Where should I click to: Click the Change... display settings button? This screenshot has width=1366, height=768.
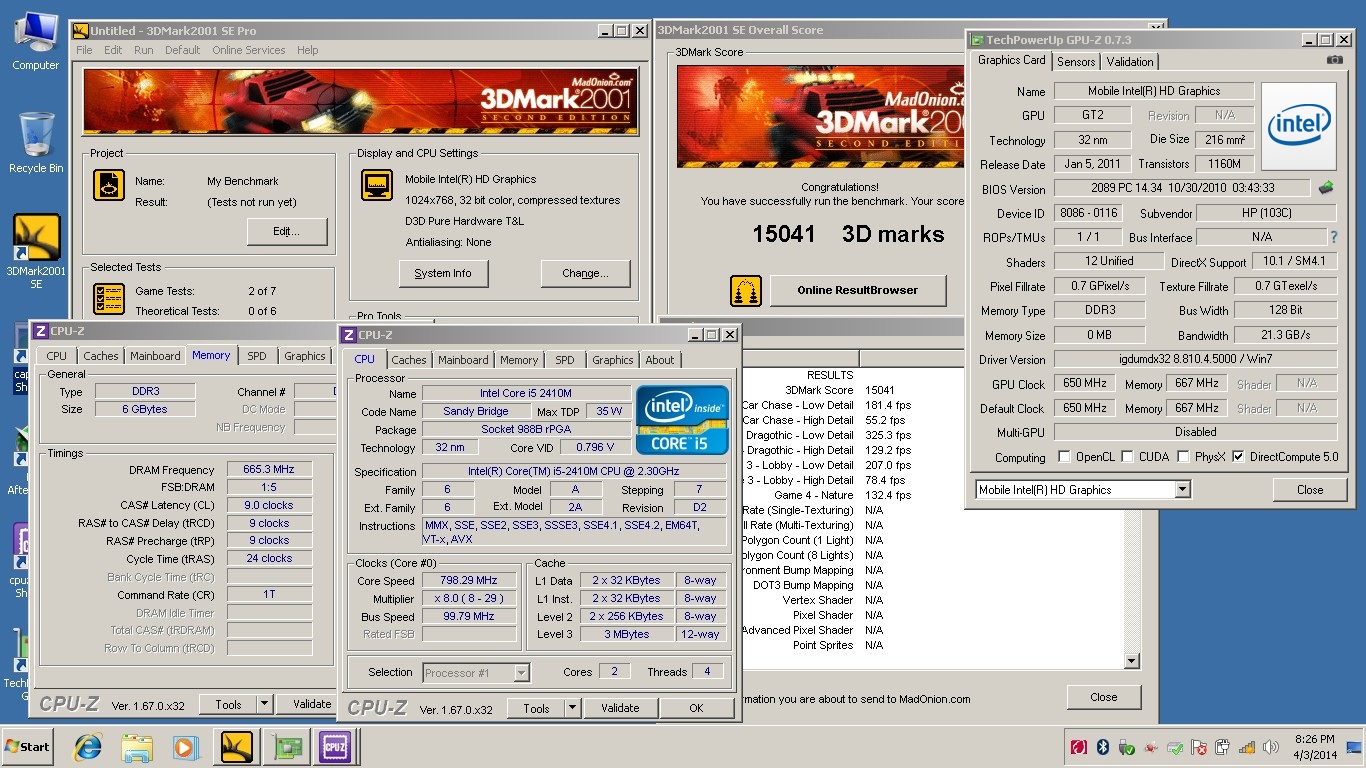586,273
